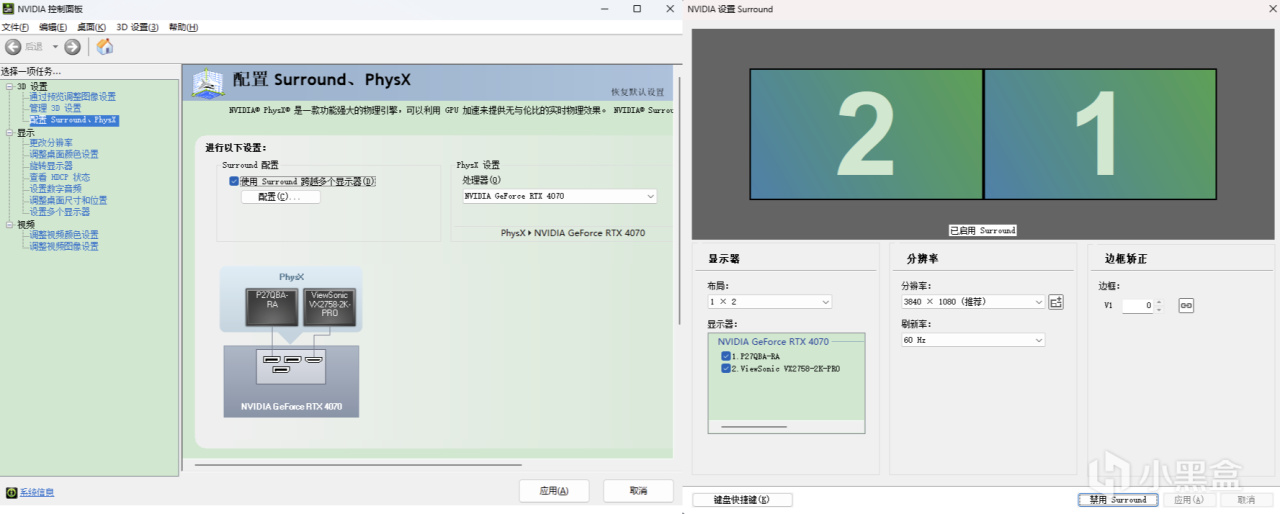Click add custom resolution icon beside 3840 × 1080
Viewport: 1280px width, 514px height.
click(1056, 302)
